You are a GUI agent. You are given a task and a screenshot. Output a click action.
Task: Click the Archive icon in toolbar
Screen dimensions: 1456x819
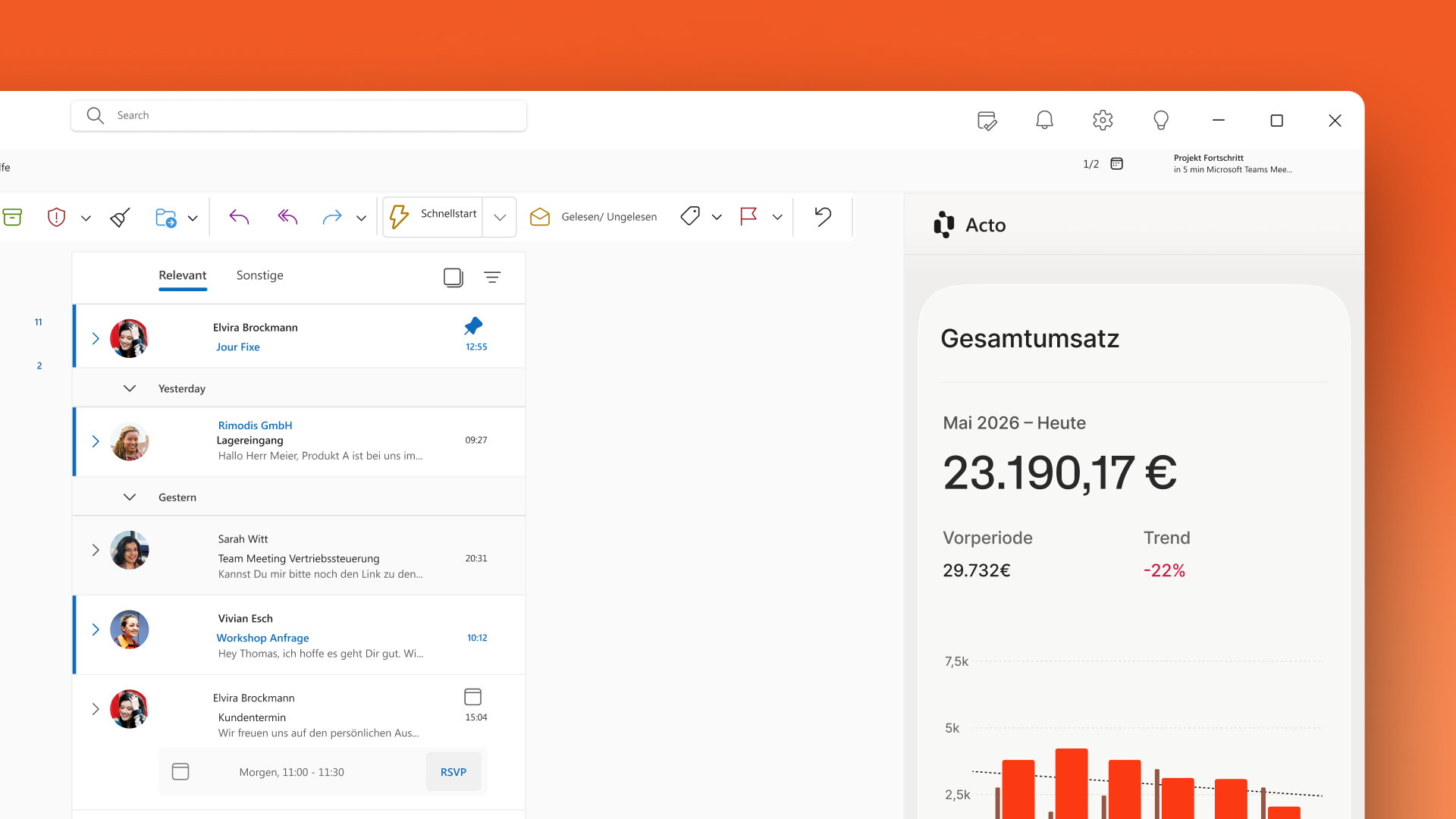coord(12,218)
